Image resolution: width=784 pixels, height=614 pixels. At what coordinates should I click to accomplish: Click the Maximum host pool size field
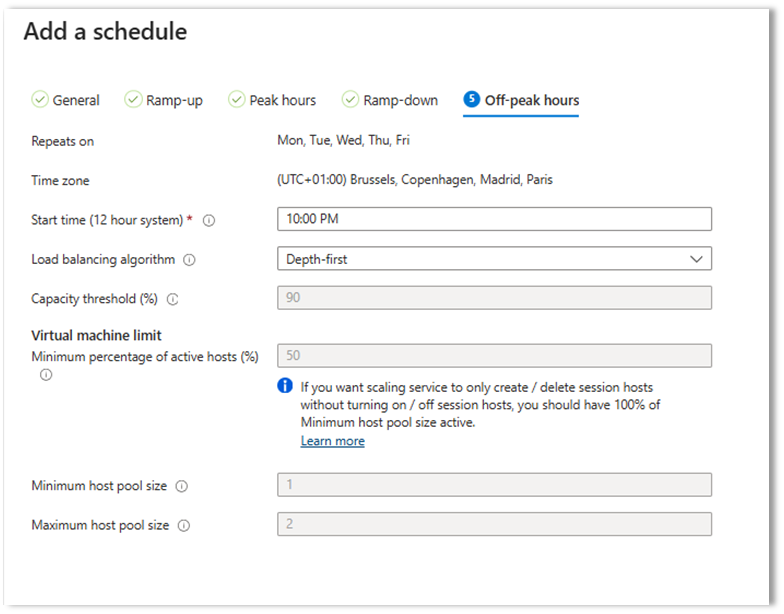point(493,524)
